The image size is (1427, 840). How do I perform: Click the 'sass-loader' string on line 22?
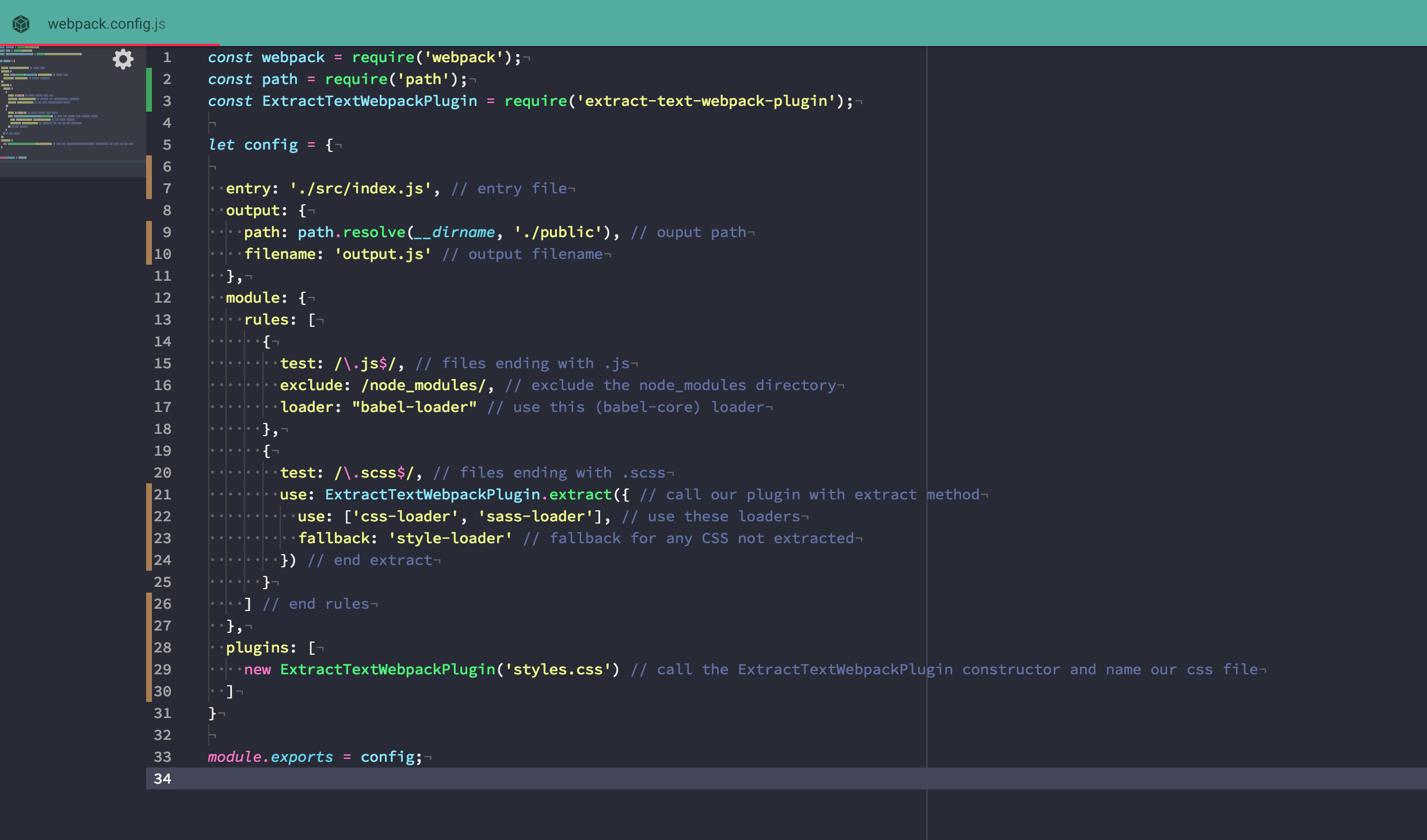(535, 517)
